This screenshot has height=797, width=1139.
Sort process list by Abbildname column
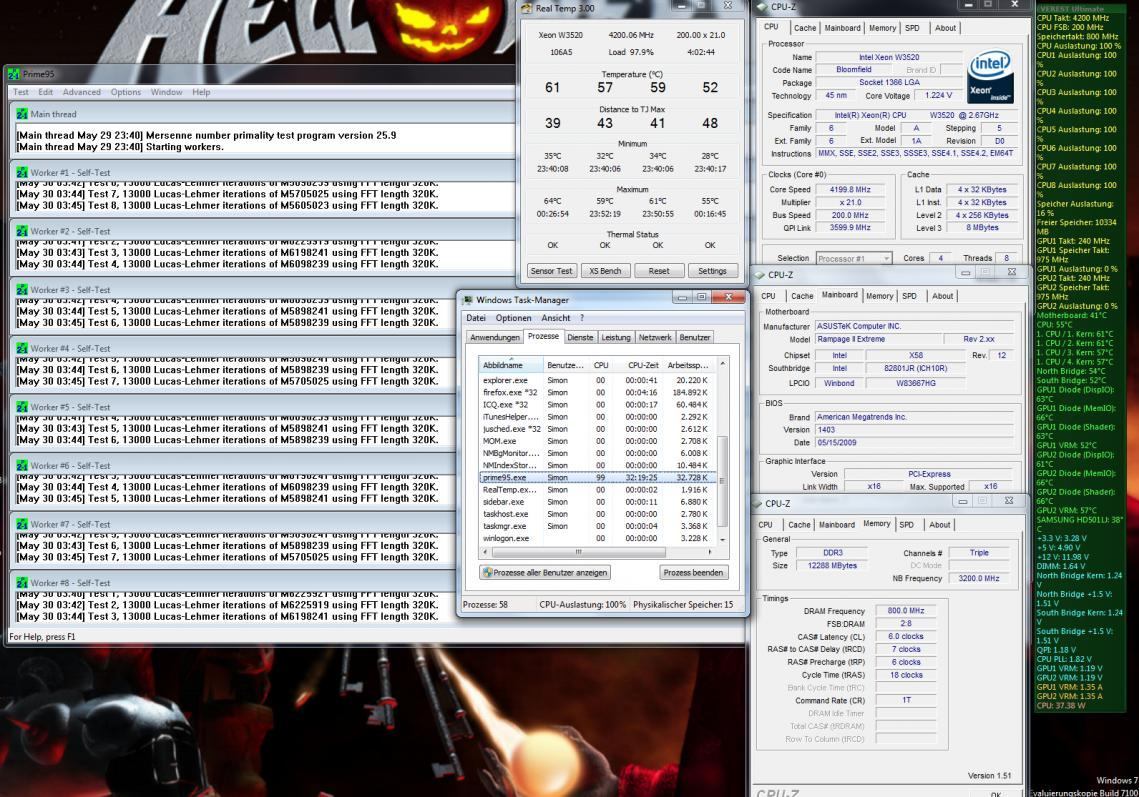tap(511, 365)
